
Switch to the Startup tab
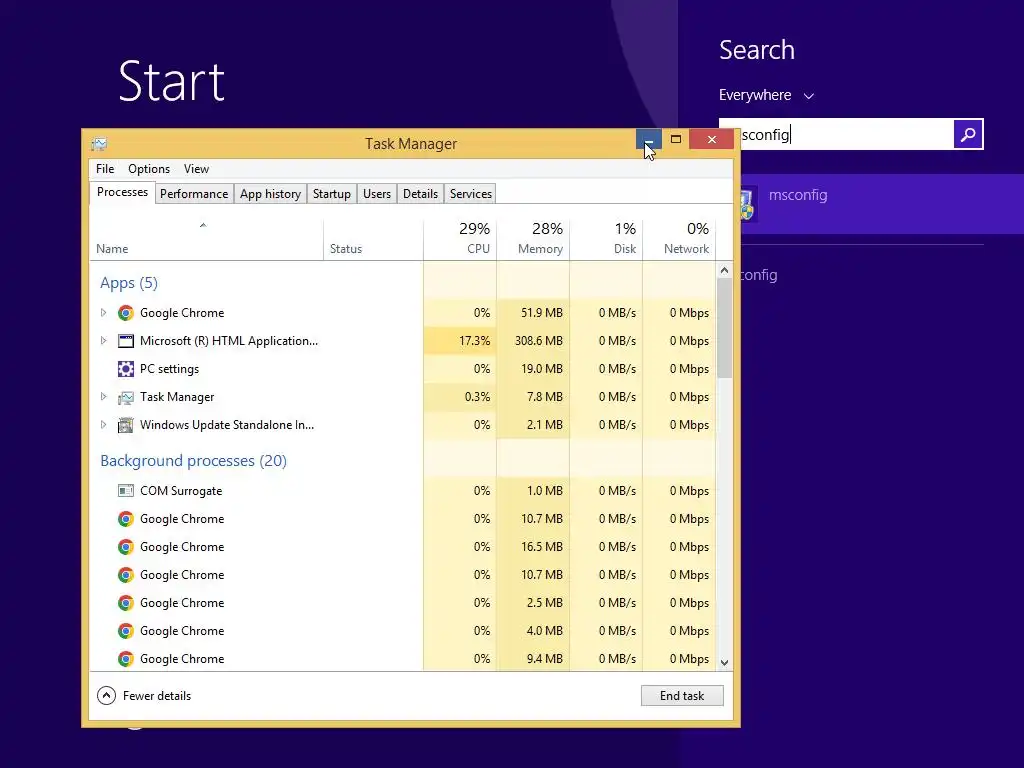pyautogui.click(x=332, y=194)
